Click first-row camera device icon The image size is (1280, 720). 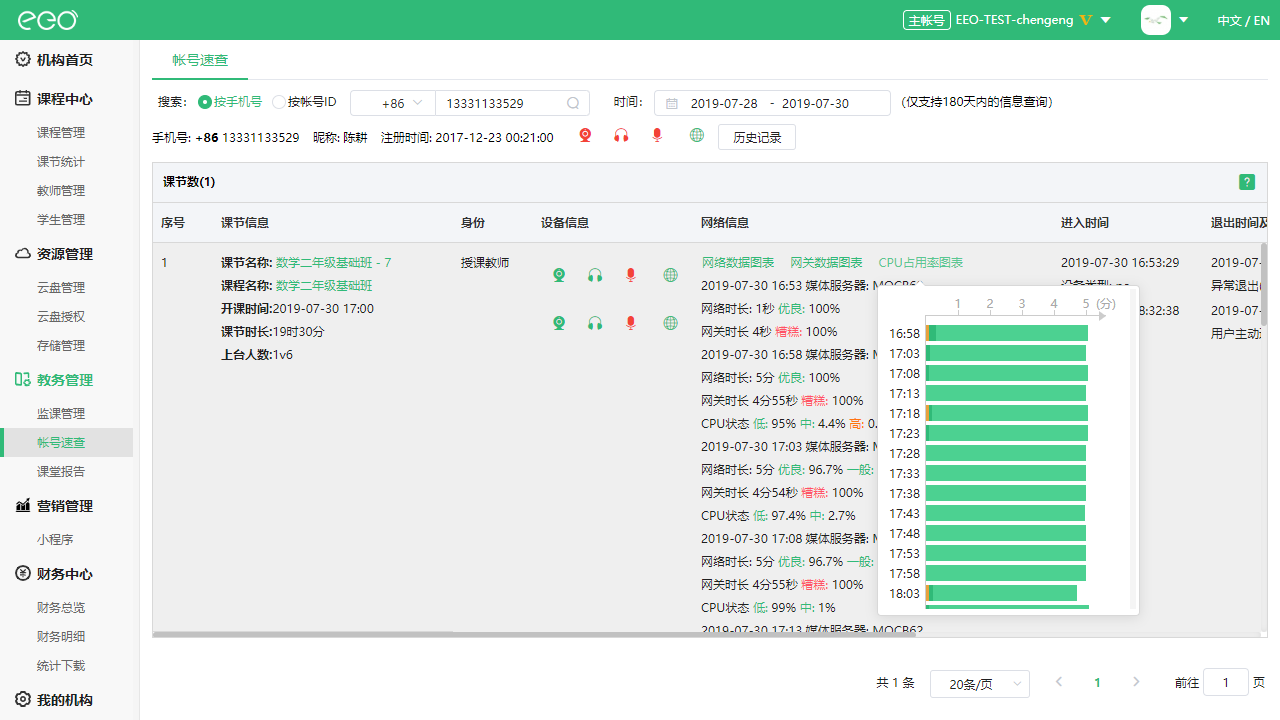coord(560,275)
